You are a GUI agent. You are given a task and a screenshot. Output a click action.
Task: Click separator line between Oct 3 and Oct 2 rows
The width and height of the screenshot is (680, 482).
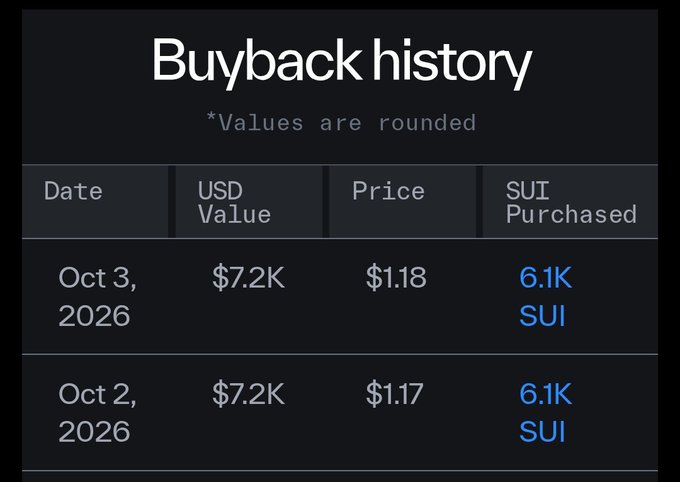tap(340, 354)
